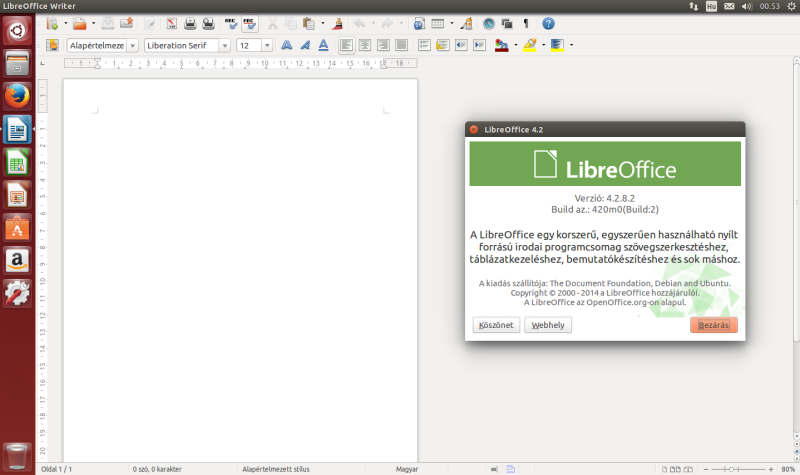Click the 80% zoom percentage
The height and width of the screenshot is (475, 800).
click(788, 469)
